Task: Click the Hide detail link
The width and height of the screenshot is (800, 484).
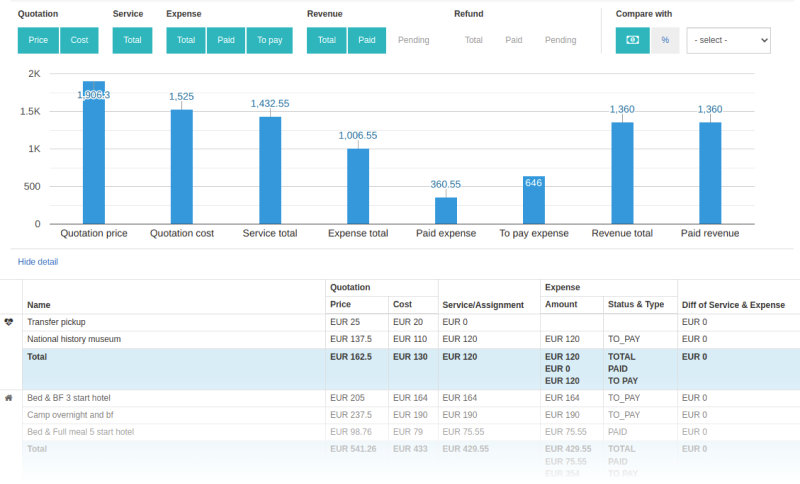Action: tap(38, 262)
